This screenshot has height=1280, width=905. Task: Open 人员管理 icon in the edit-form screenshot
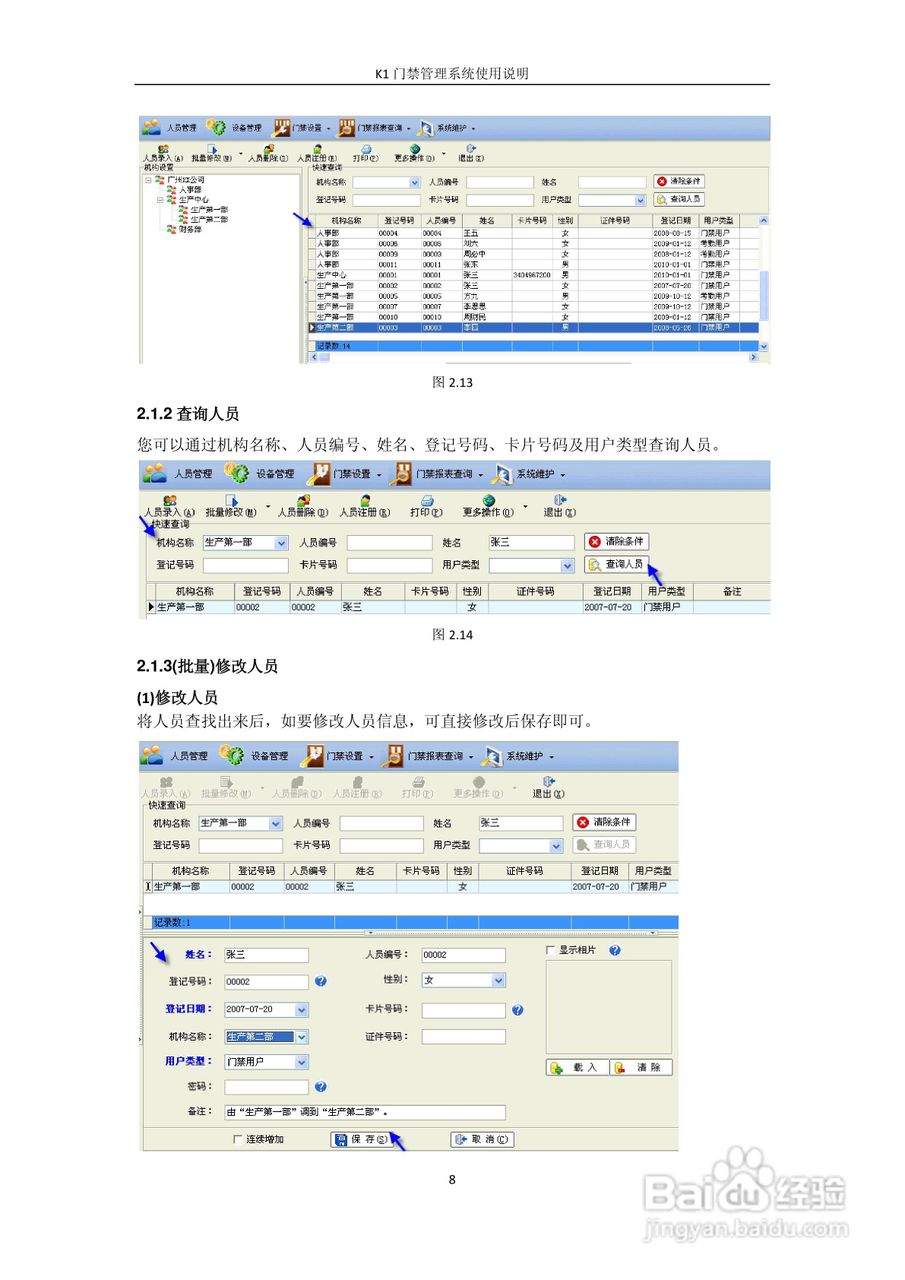pos(152,755)
